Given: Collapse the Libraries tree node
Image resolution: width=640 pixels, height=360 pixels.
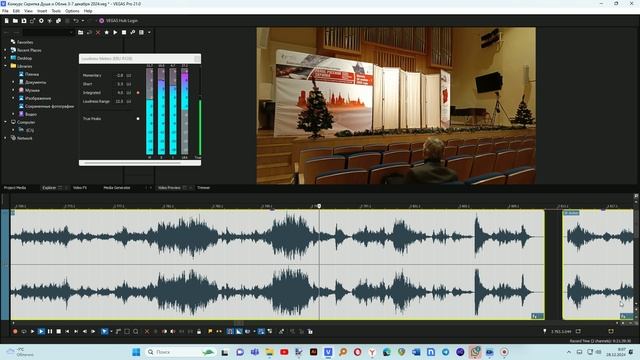Looking at the screenshot, I should 5,66.
